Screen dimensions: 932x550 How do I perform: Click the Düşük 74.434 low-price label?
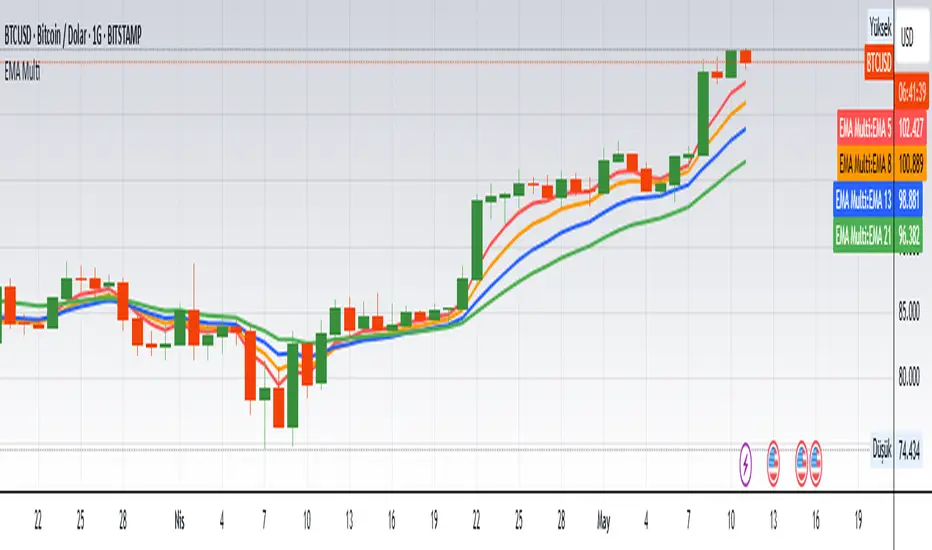coord(896,450)
